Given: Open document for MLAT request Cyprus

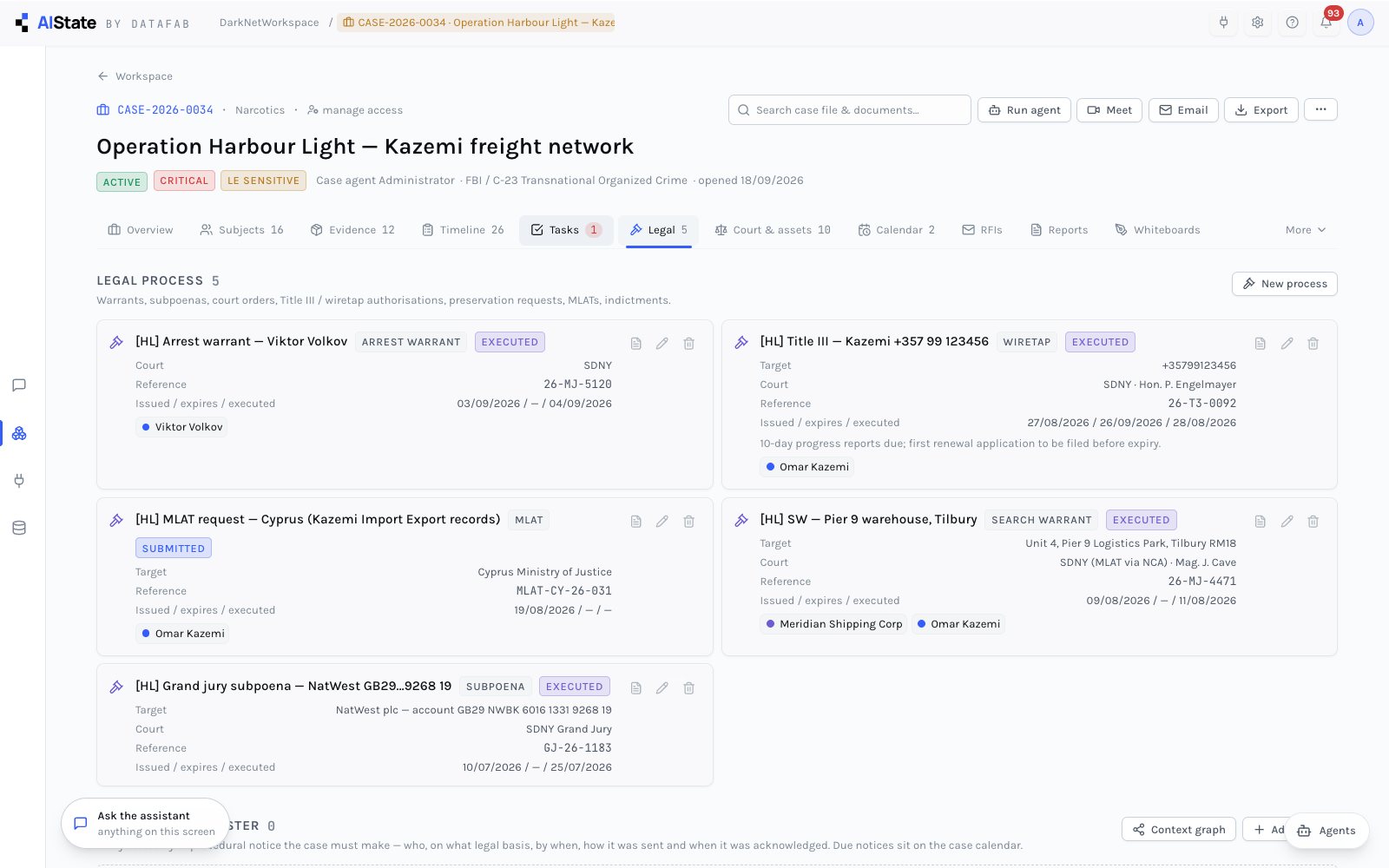Looking at the screenshot, I should point(635,522).
